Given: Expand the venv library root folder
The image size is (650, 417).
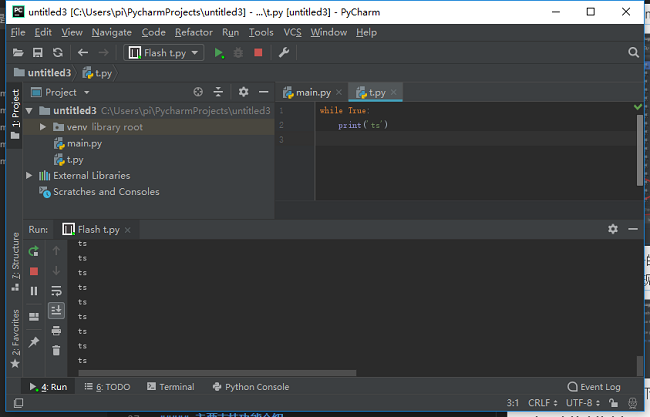Looking at the screenshot, I should point(43,127).
